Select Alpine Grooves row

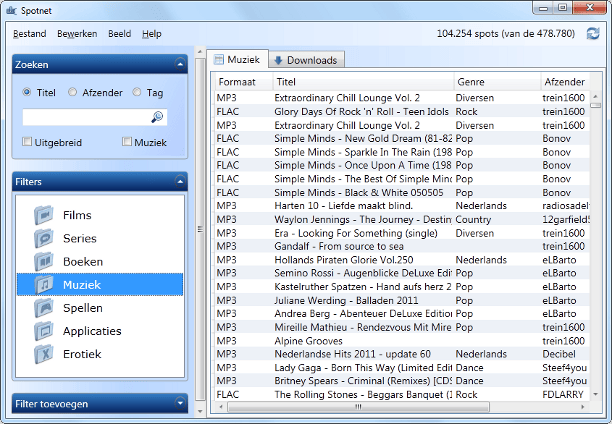point(402,341)
